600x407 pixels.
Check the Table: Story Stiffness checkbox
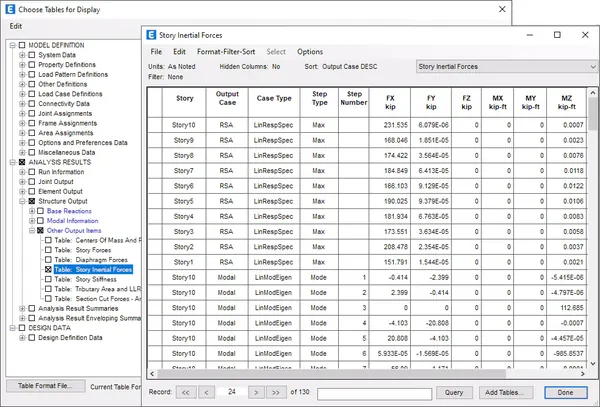[x=48, y=279]
